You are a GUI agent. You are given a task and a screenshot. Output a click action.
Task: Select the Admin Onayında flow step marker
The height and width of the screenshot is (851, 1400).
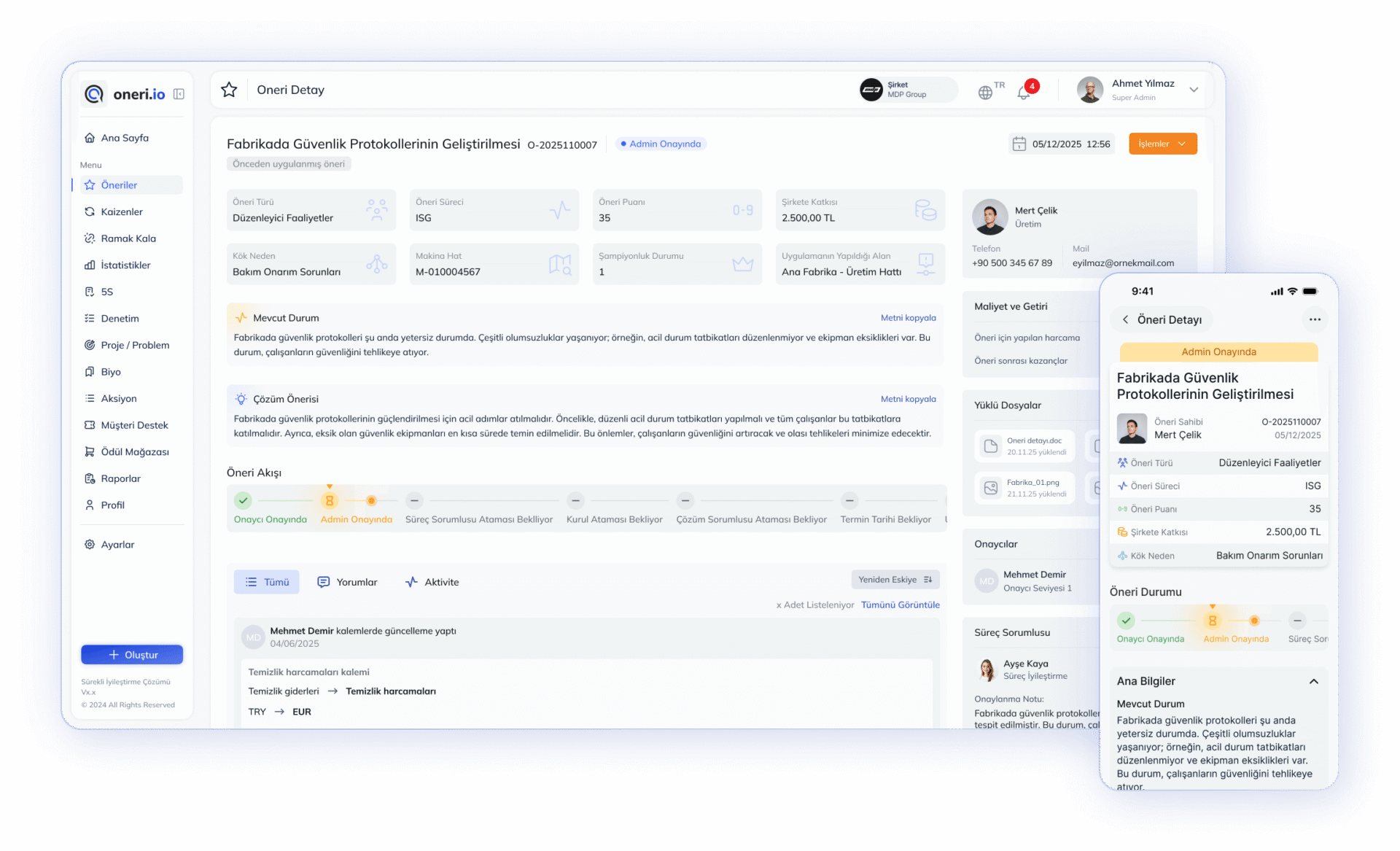[x=330, y=501]
